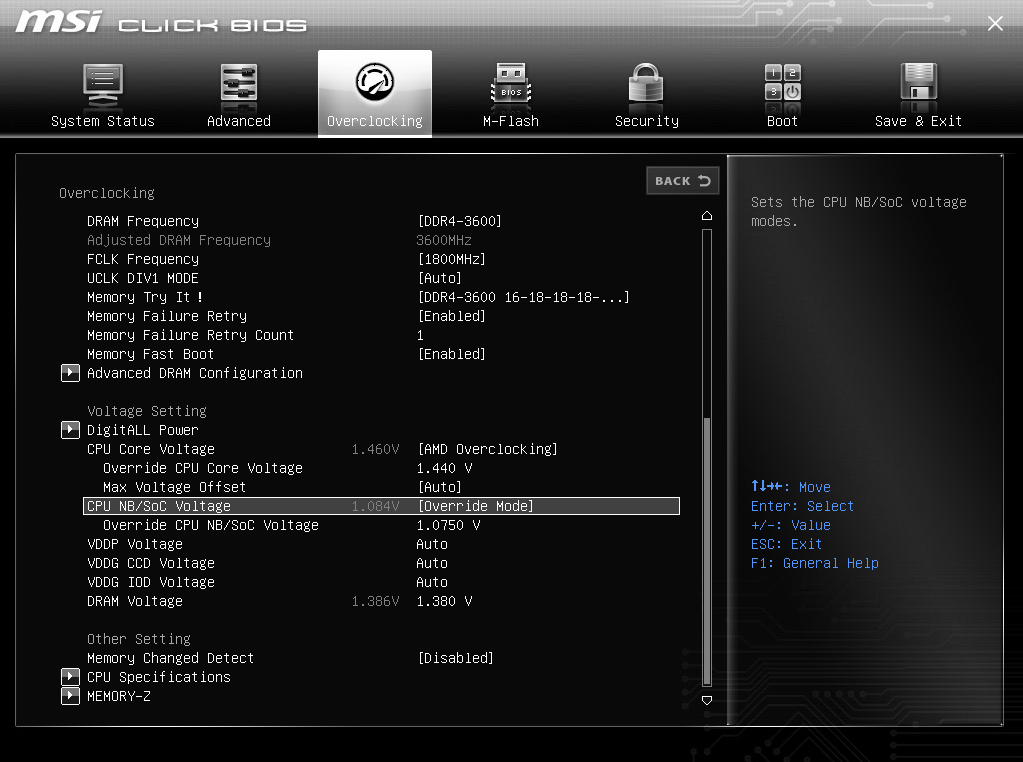Open the FCLK Frequency [1800MHz] option

pyautogui.click(x=451, y=259)
